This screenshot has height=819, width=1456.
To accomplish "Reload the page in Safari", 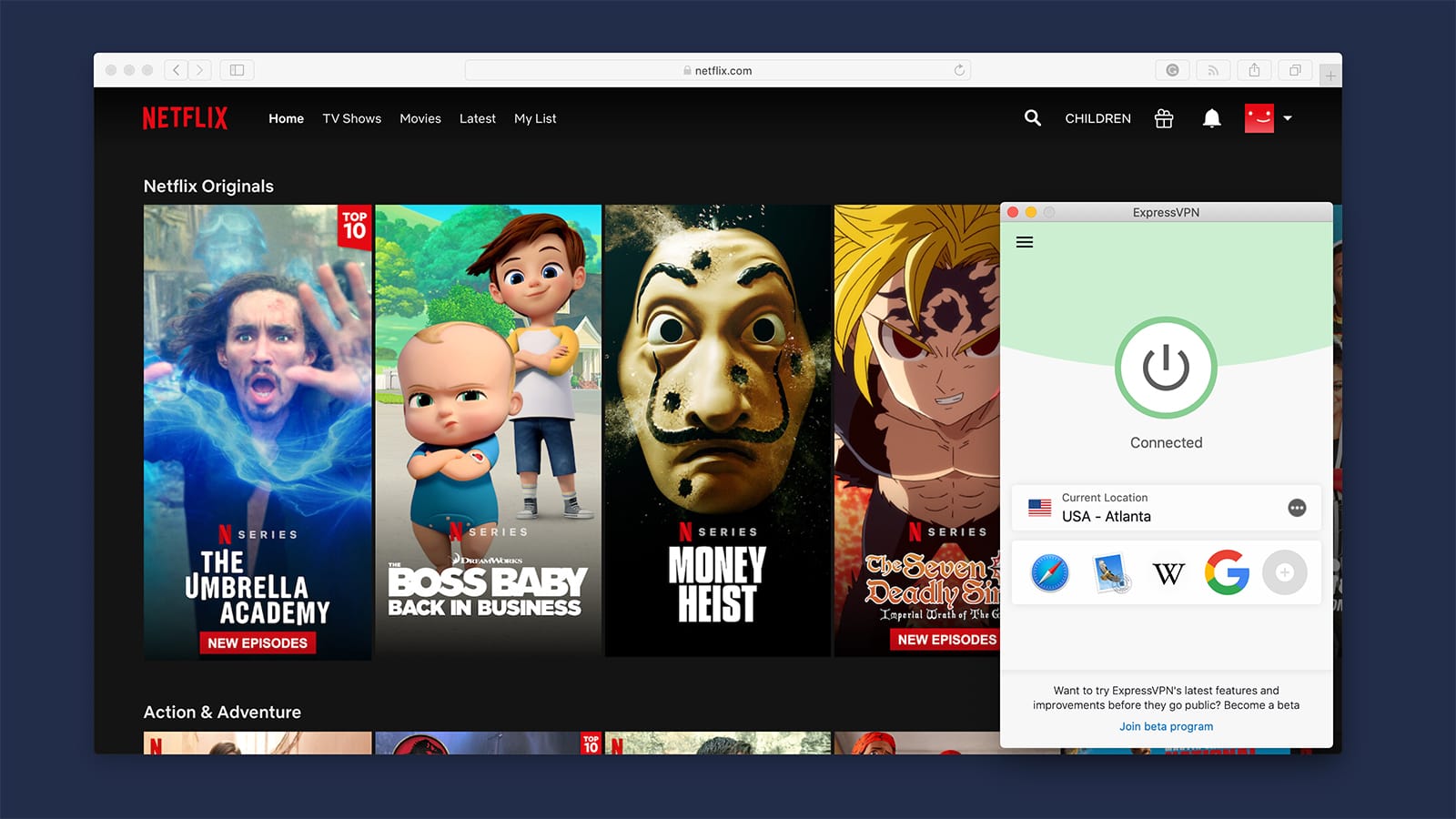I will (958, 70).
